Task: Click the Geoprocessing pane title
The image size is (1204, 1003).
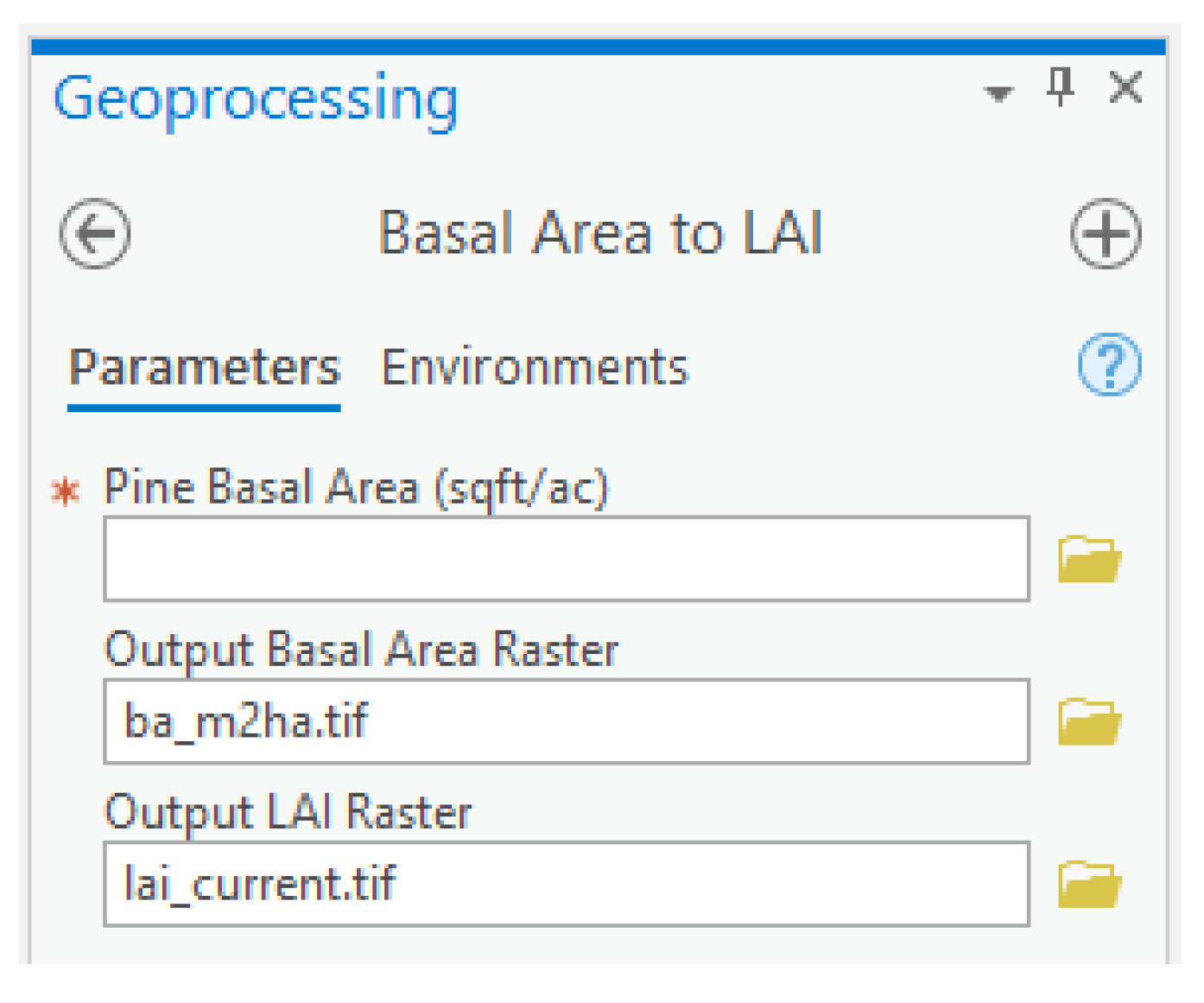Action: [256, 99]
